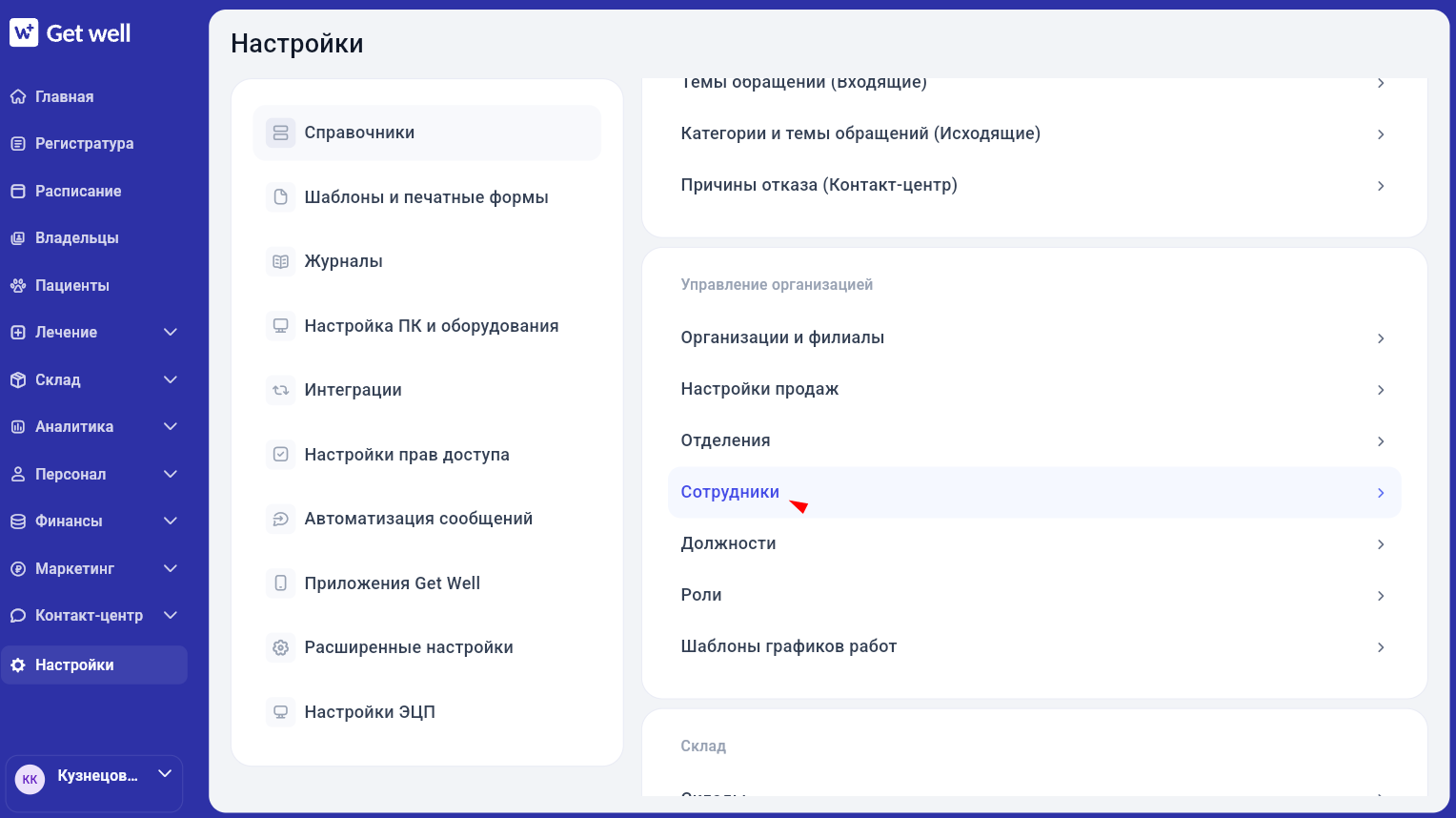The width and height of the screenshot is (1456, 818).
Task: Expand the Финансы submenu chevron
Action: 171,521
